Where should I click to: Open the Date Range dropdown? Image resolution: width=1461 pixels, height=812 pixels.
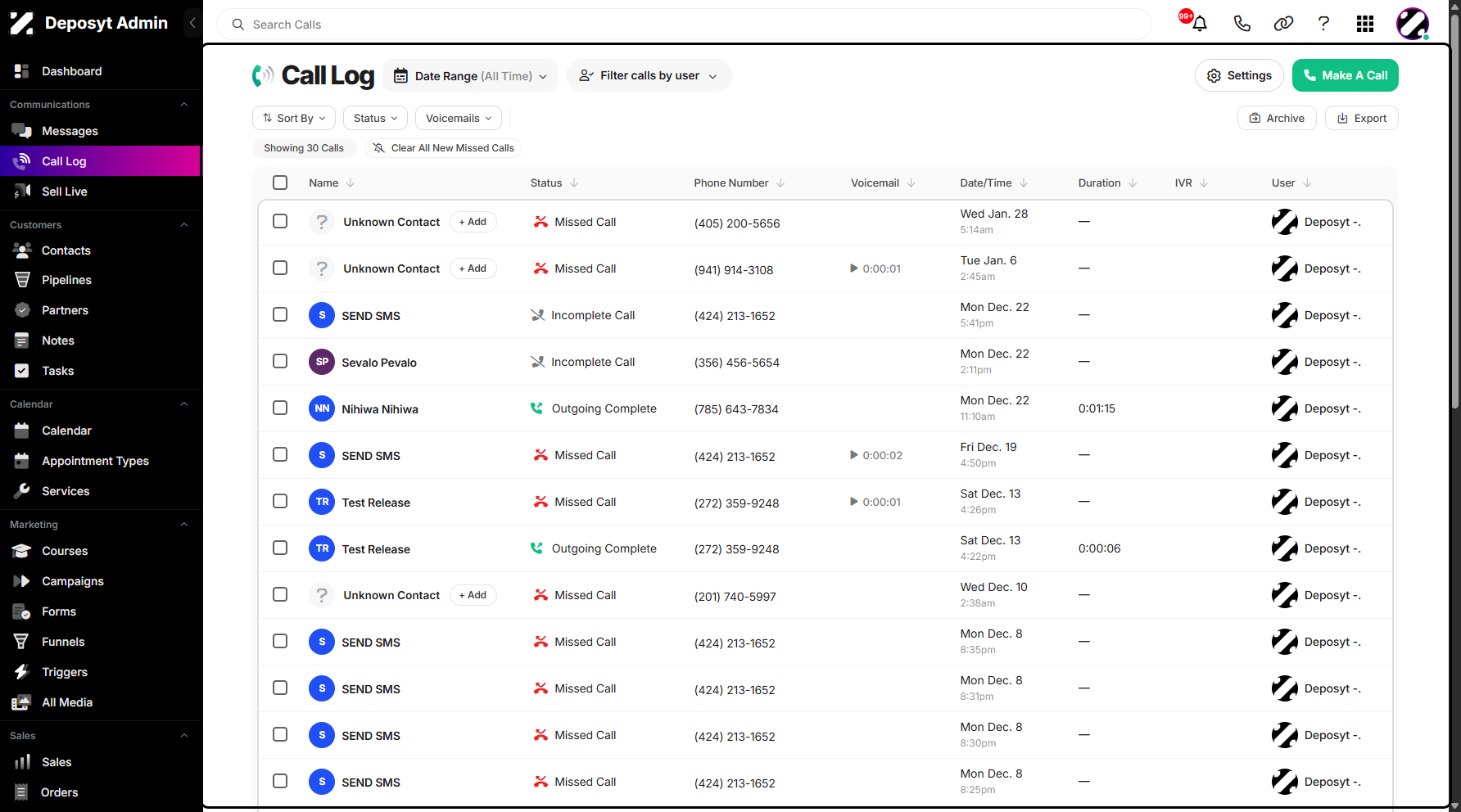[471, 75]
